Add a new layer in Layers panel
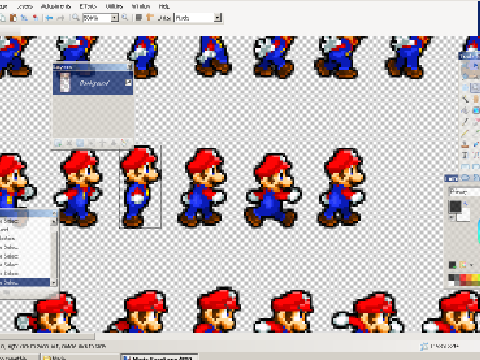 tap(58, 143)
